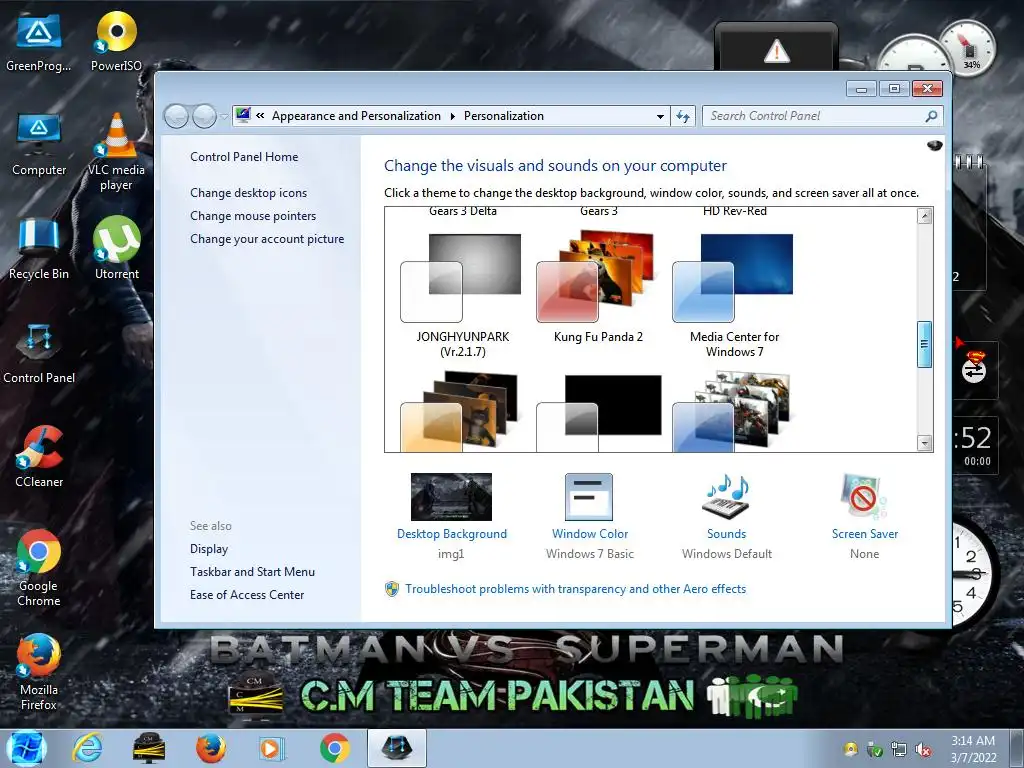
Task: Open Change your account picture link
Action: pyautogui.click(x=267, y=239)
